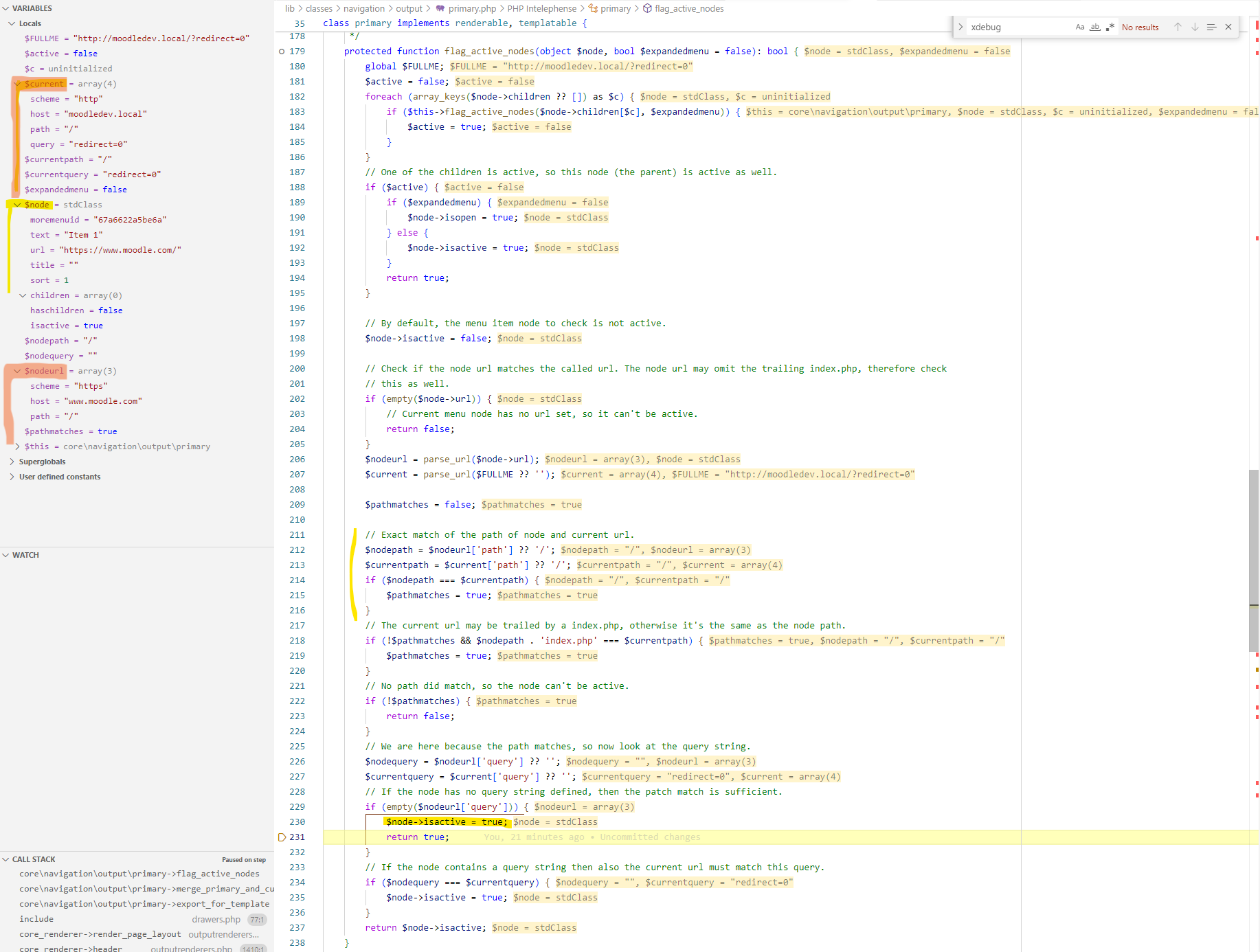Click the method cube icon in breadcrumb
This screenshot has height=952, width=1260.
coord(647,8)
